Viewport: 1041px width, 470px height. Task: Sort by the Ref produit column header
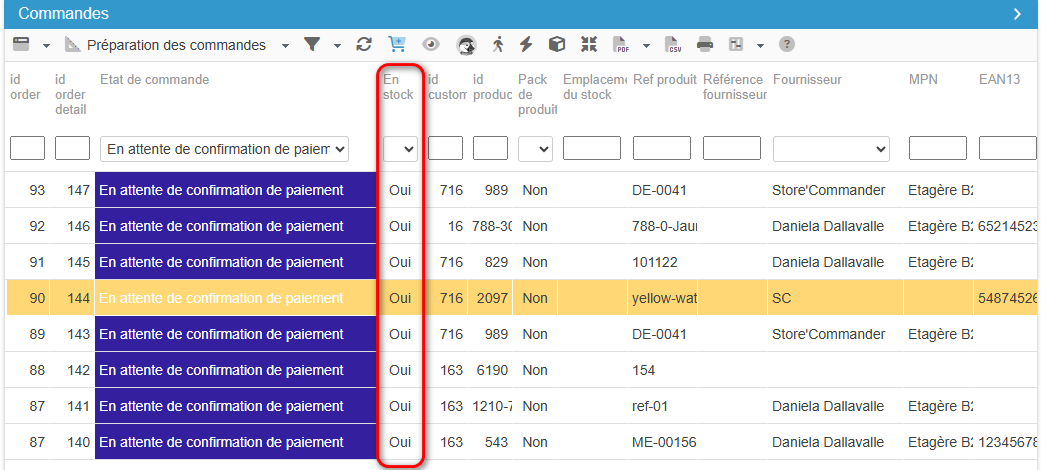664,80
